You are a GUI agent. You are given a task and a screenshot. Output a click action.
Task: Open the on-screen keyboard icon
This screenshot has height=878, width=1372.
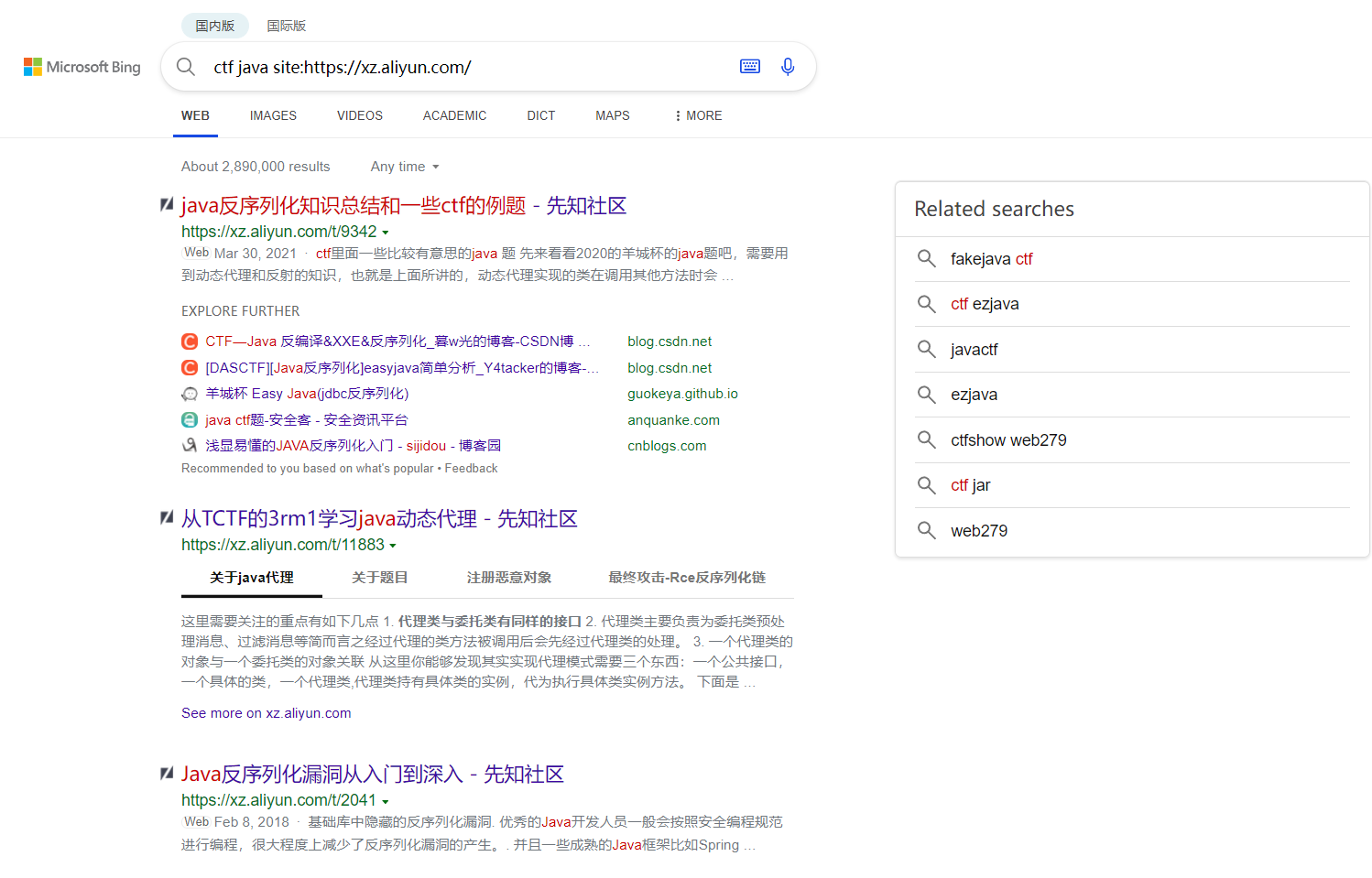click(750, 67)
